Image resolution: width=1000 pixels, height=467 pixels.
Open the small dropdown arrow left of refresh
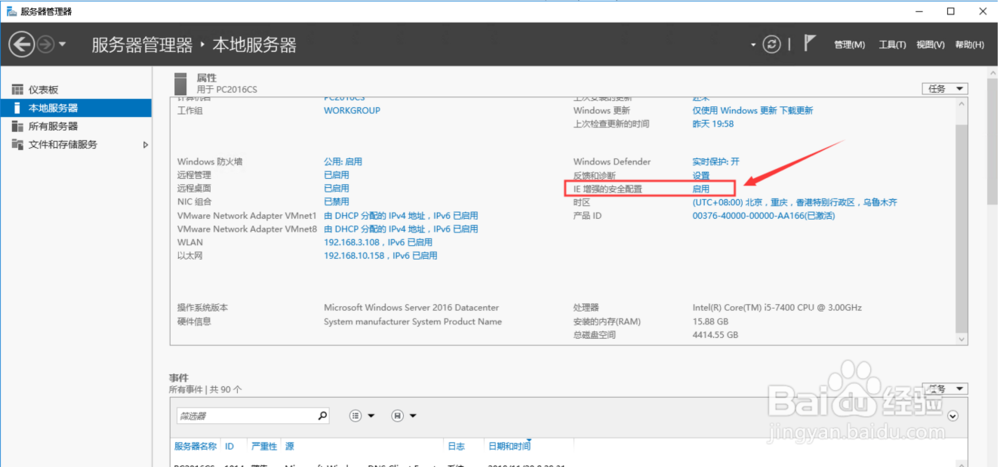pos(753,45)
